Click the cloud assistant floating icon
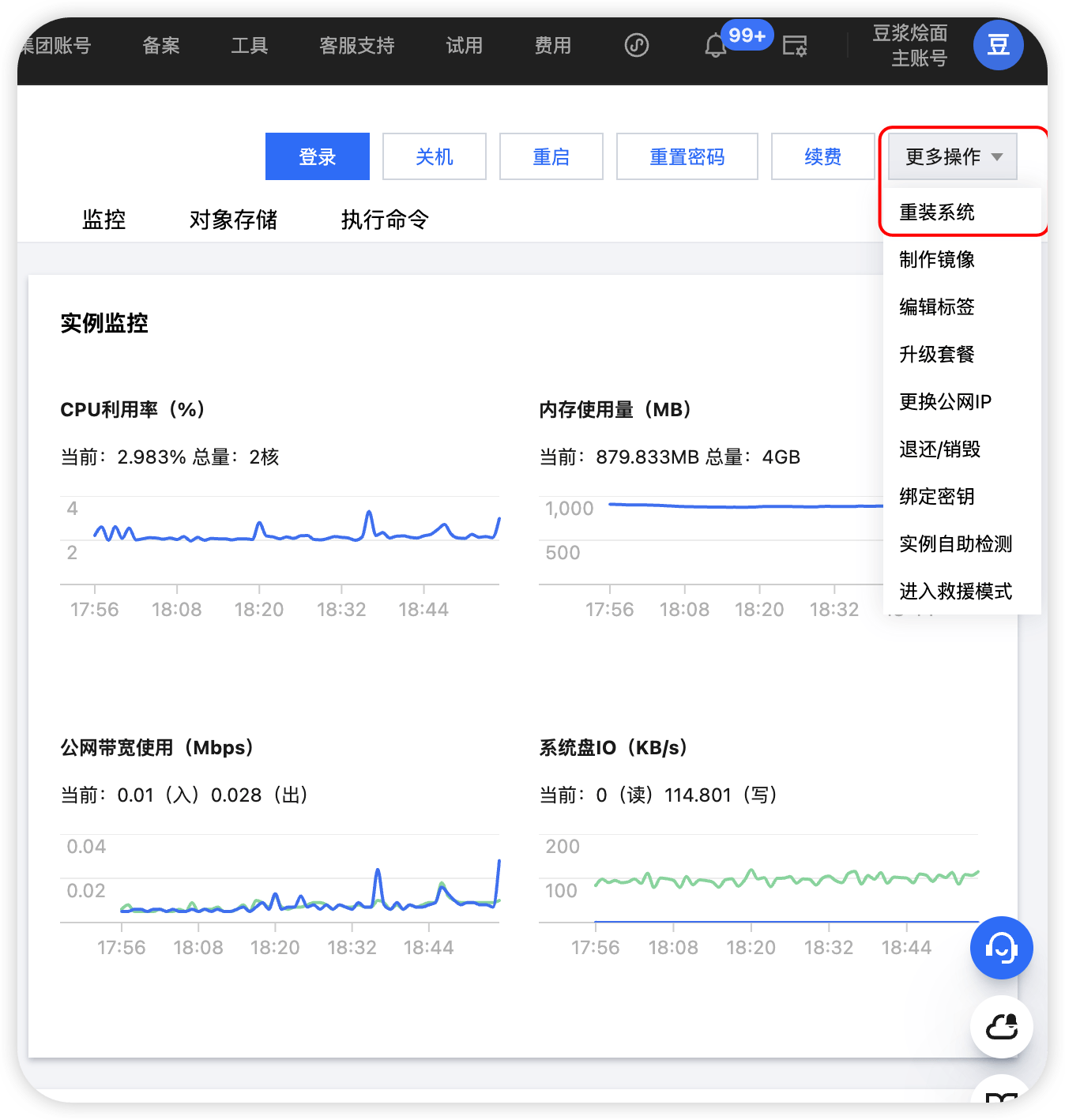 pyautogui.click(x=1001, y=1027)
